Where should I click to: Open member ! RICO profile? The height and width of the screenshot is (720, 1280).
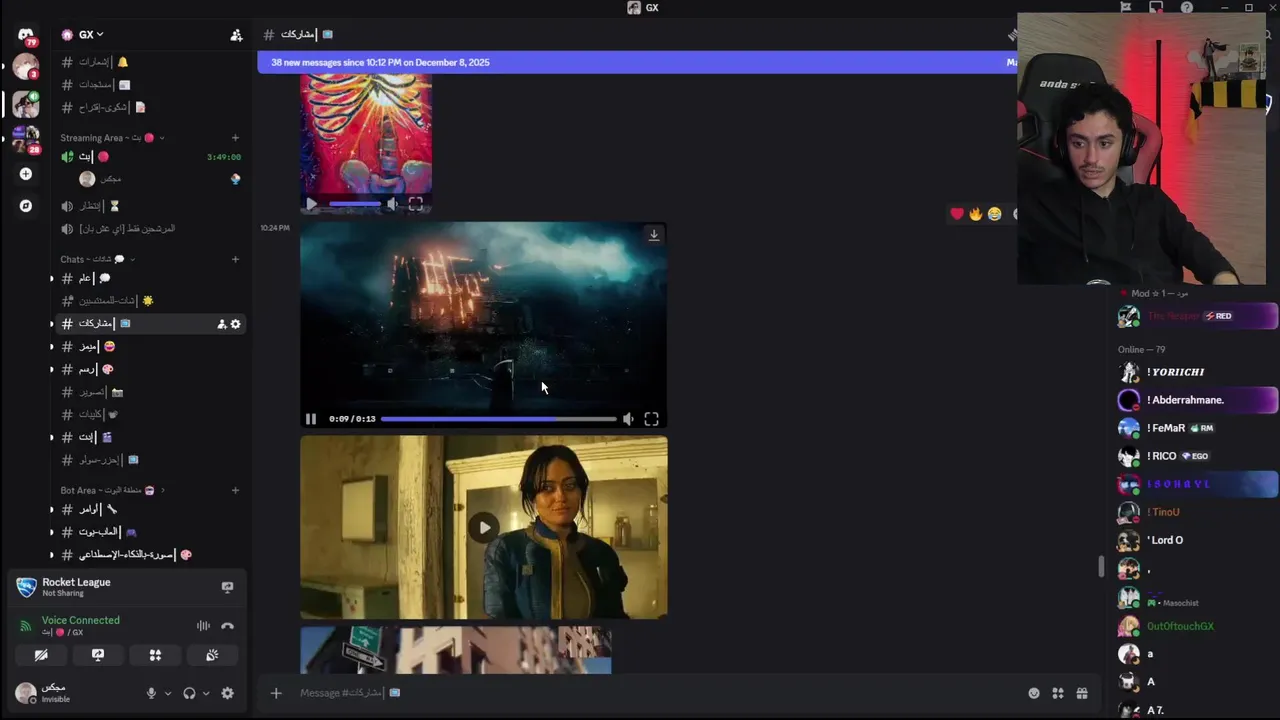coord(1196,456)
